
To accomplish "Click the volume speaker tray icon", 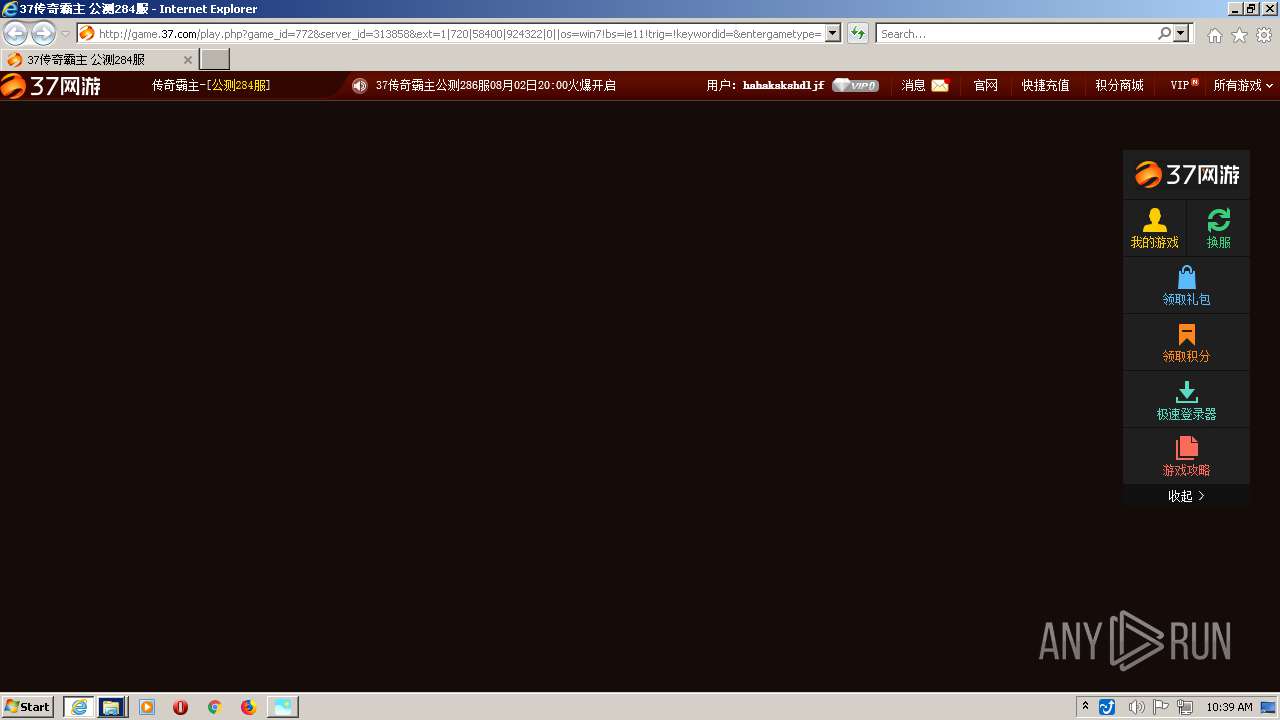I will (1136, 707).
